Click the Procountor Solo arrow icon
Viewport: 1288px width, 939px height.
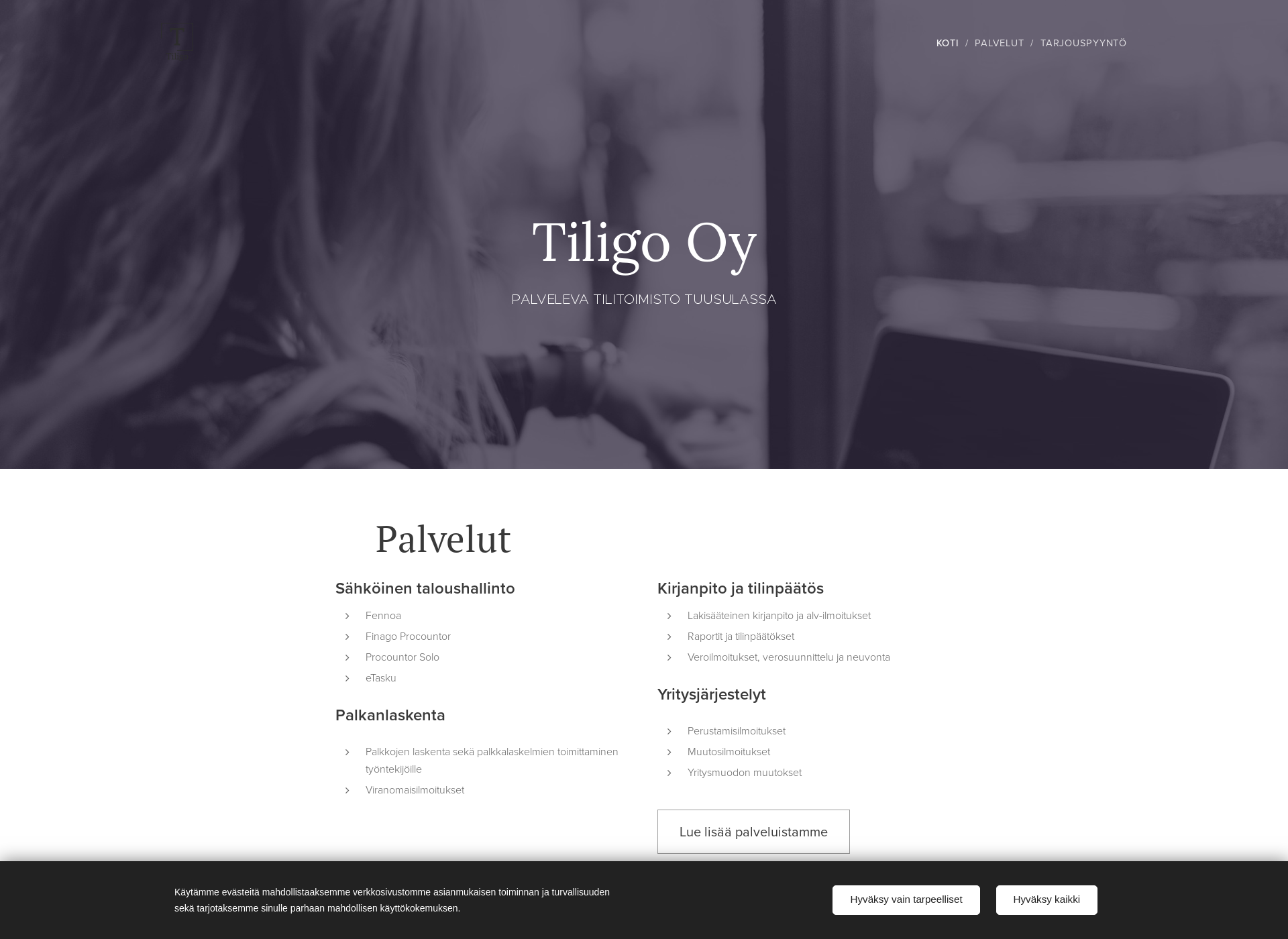pos(347,657)
